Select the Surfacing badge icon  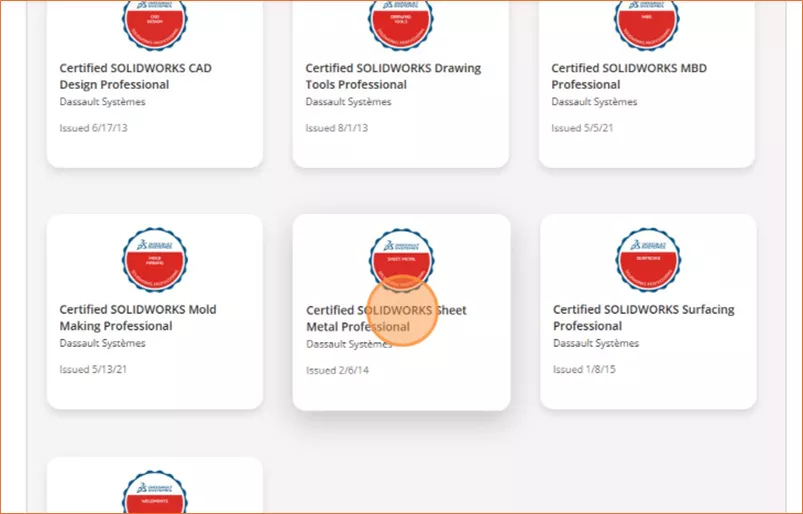click(648, 260)
